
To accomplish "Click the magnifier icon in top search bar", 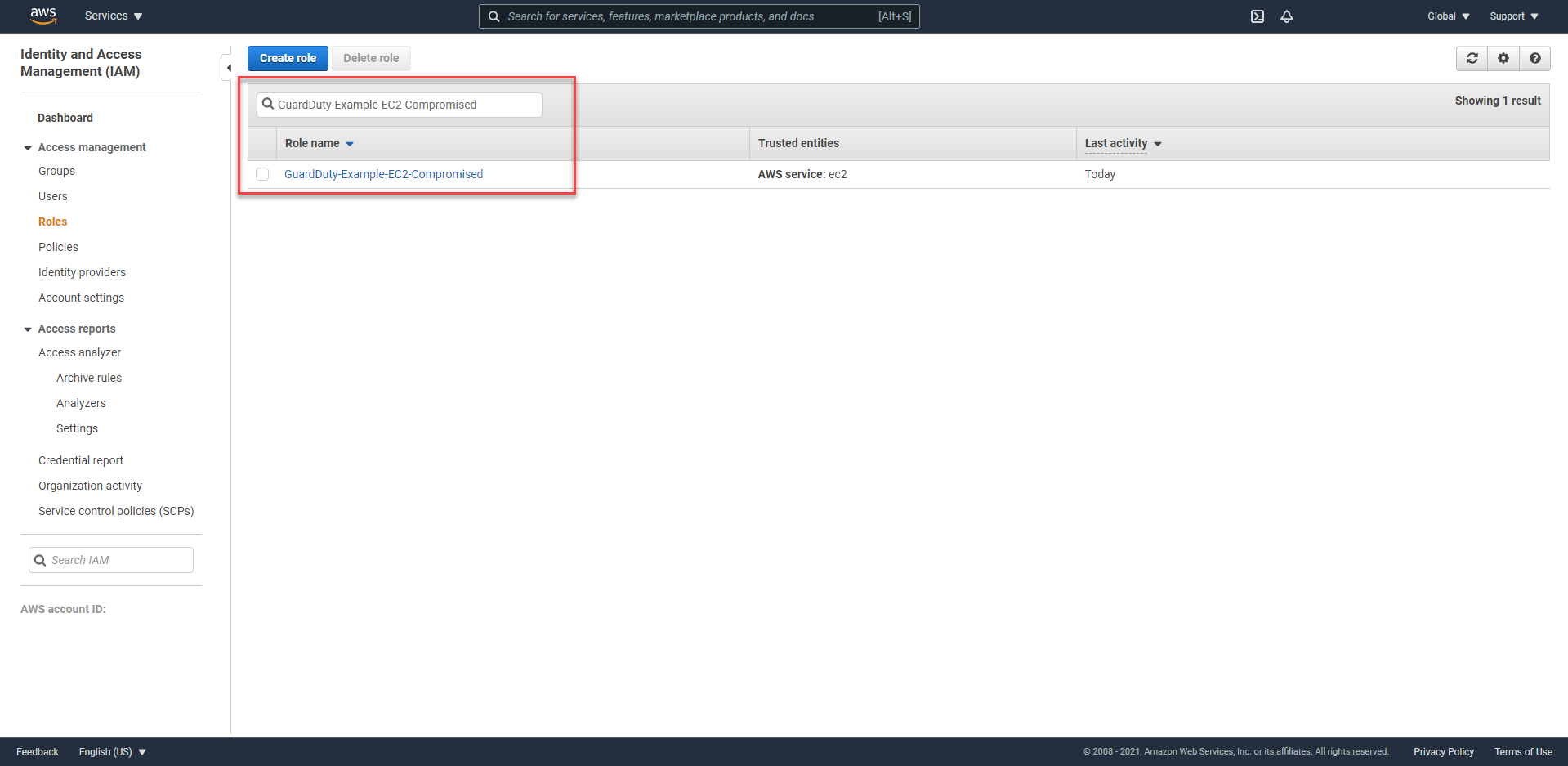I will [494, 16].
